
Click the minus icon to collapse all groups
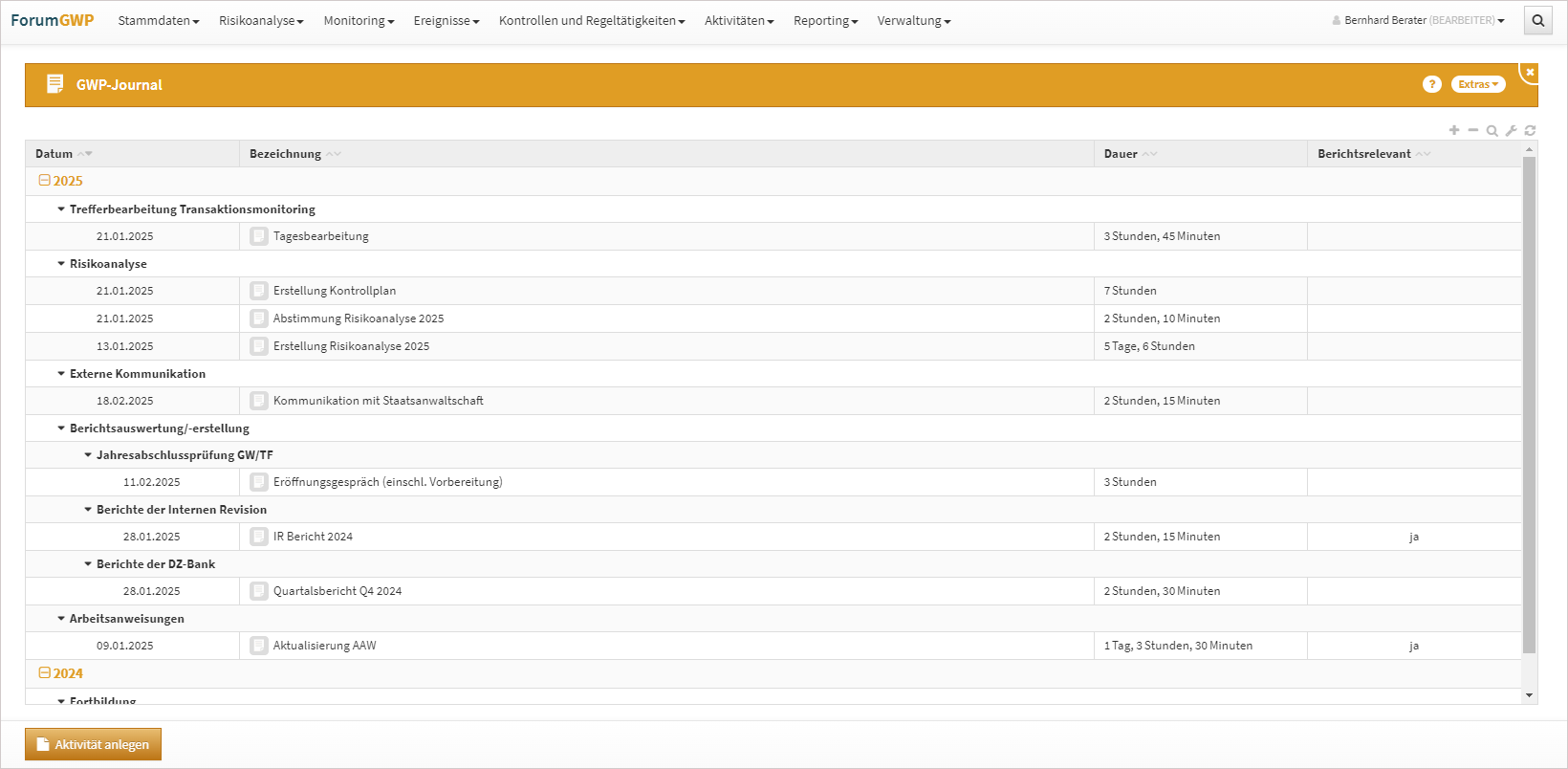(1473, 130)
